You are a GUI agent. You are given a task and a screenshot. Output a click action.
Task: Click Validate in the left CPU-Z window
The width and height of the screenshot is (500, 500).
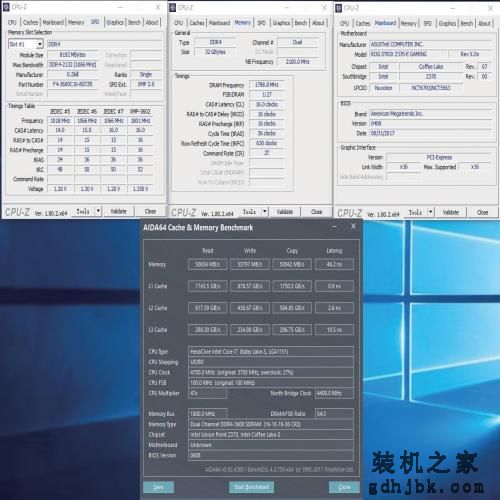click(x=118, y=211)
